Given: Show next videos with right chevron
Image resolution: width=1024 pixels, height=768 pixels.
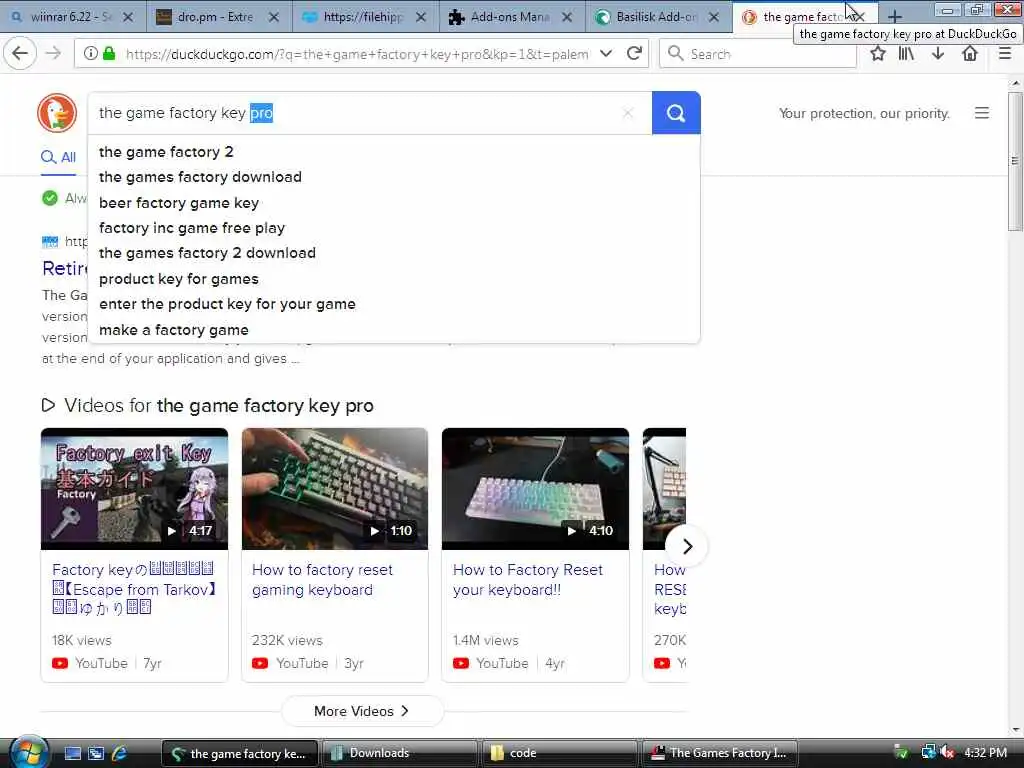Looking at the screenshot, I should pyautogui.click(x=686, y=547).
